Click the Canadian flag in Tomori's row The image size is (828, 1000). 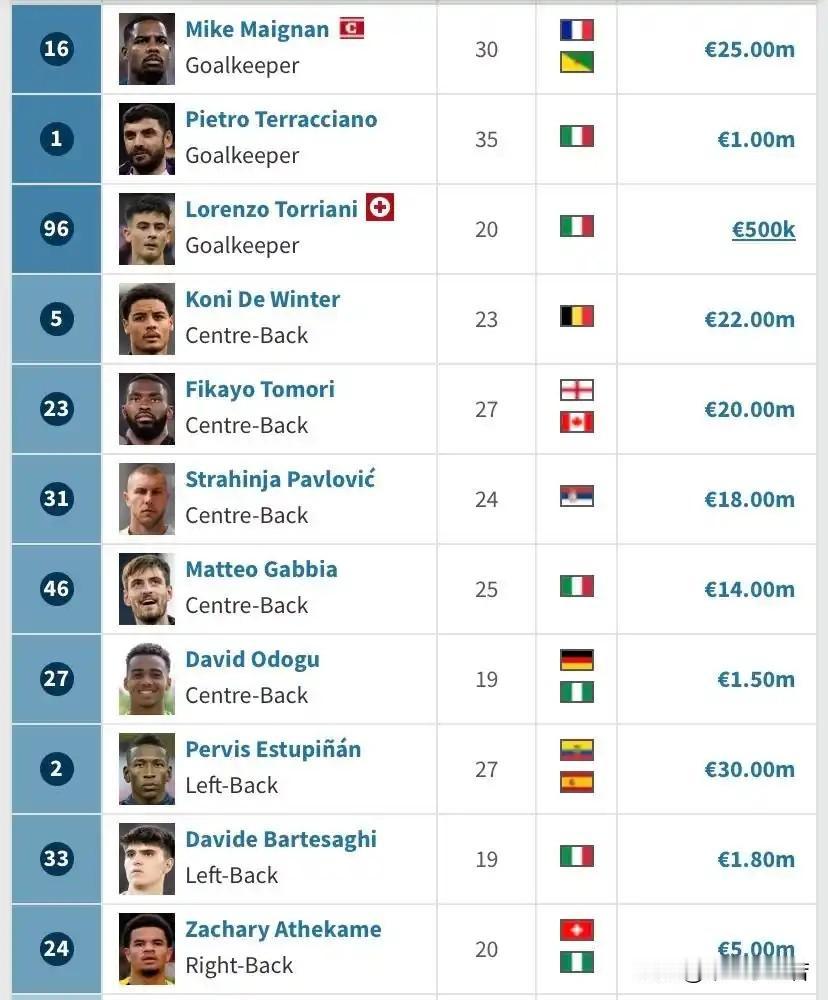(577, 422)
